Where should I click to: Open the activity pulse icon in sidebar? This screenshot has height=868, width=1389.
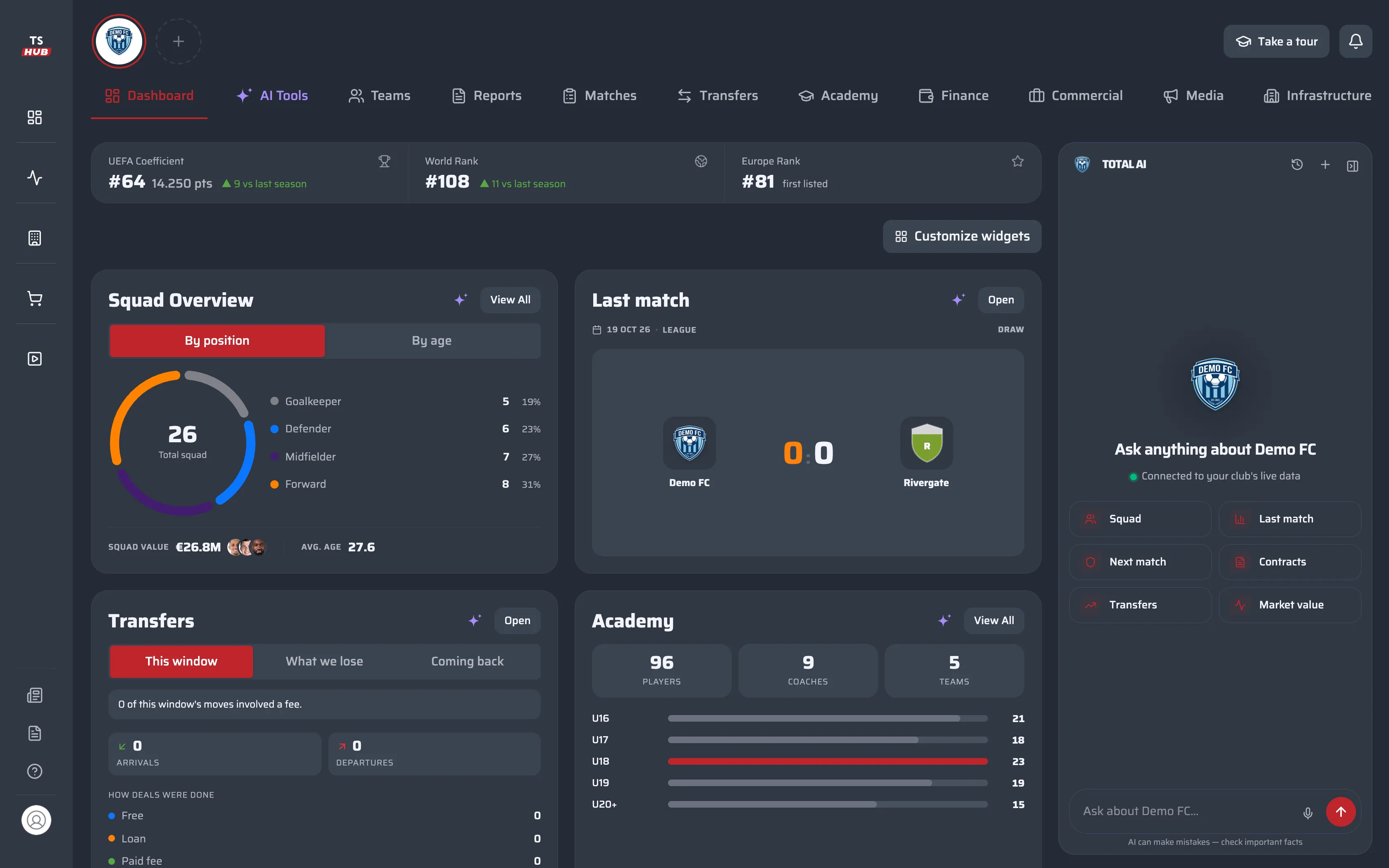pyautogui.click(x=35, y=177)
